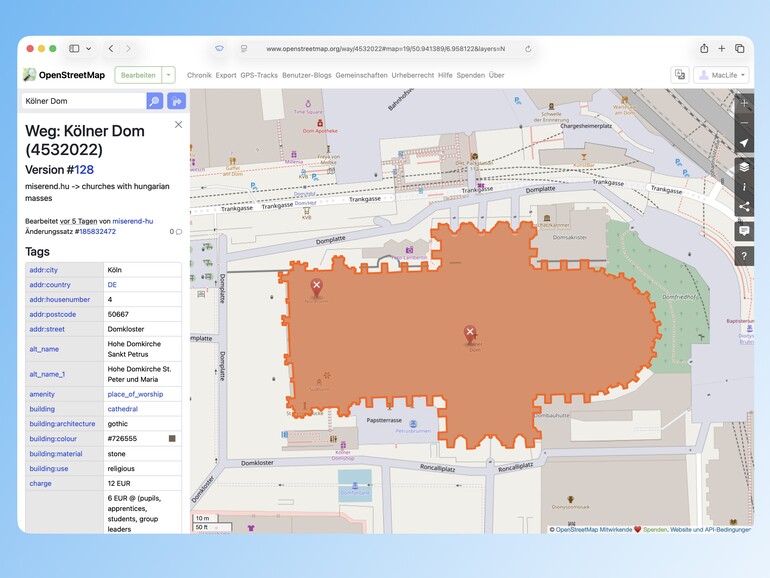Click the Dionysosmosaik map icon

[x=570, y=499]
